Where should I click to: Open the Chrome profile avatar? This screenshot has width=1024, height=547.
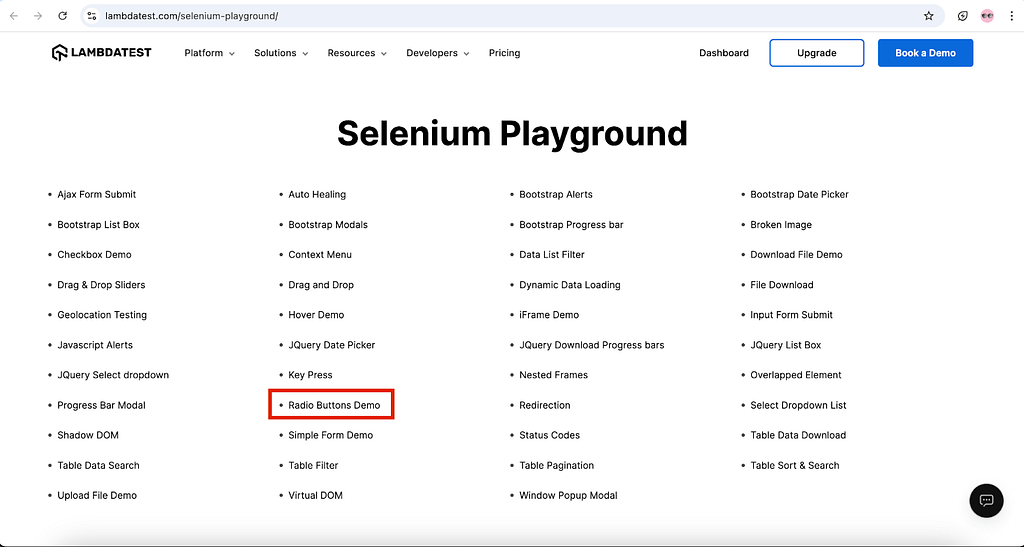click(987, 16)
